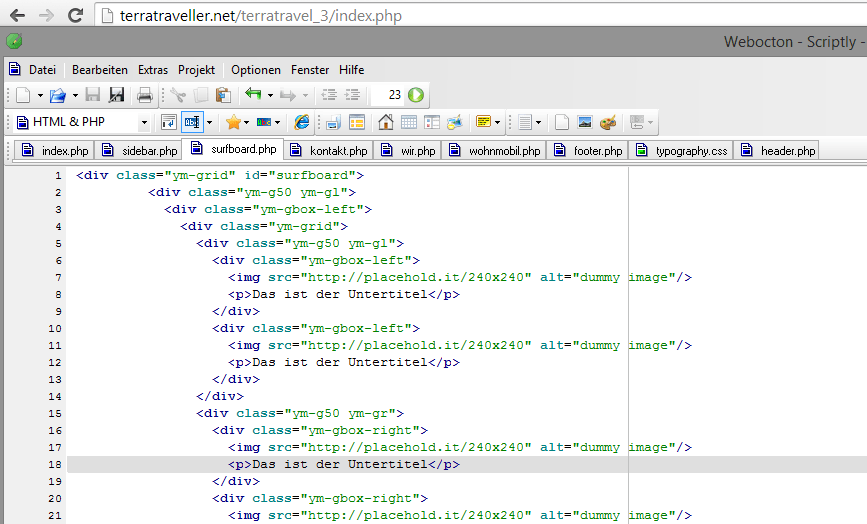Click the Increase indent icon
867x524 pixels.
coord(352,95)
